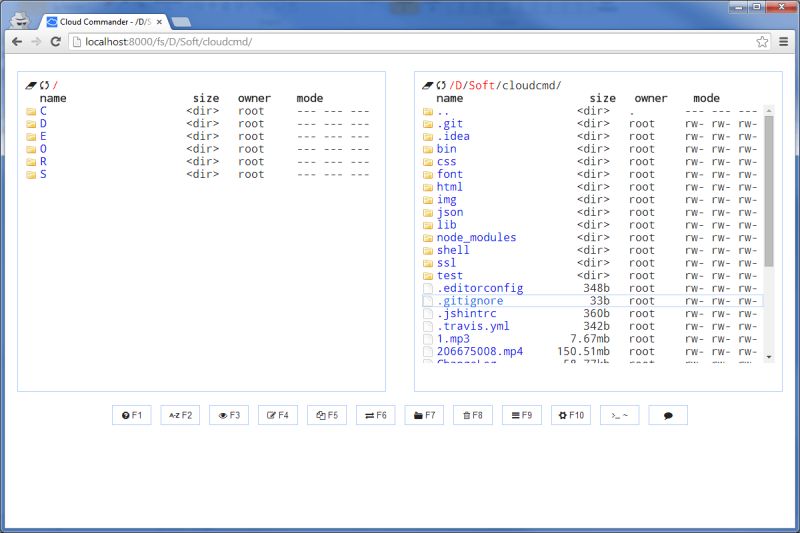
Task: Reload page with browser refresh icon
Action: coord(56,42)
